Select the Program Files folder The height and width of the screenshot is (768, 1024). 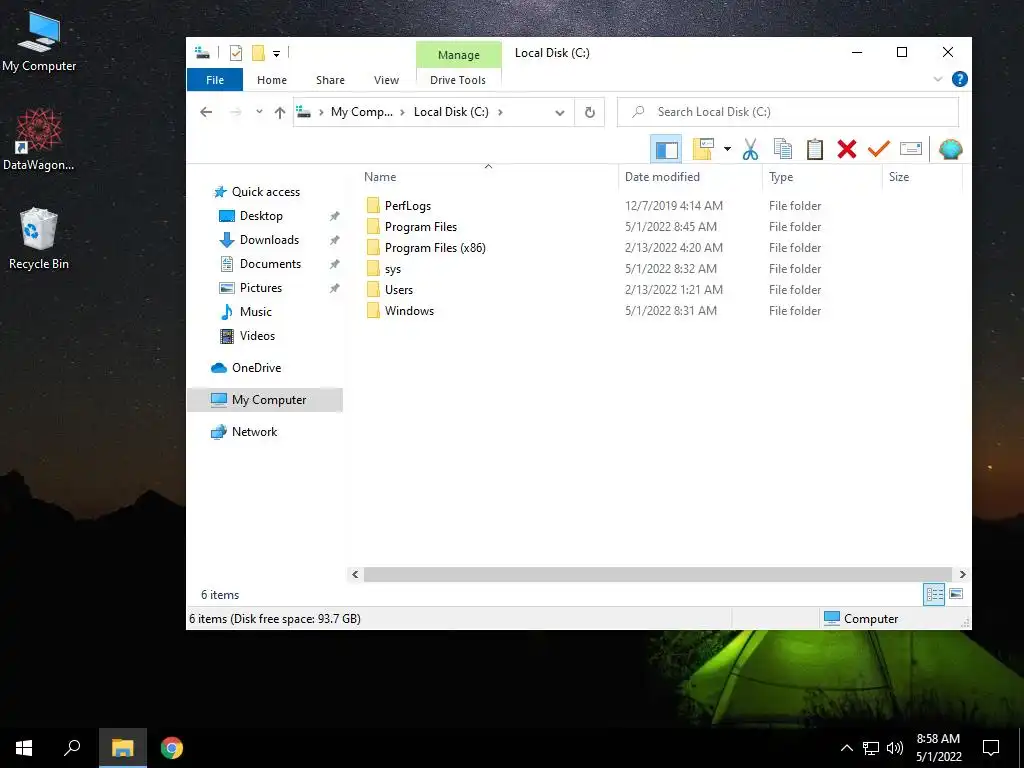pos(421,227)
